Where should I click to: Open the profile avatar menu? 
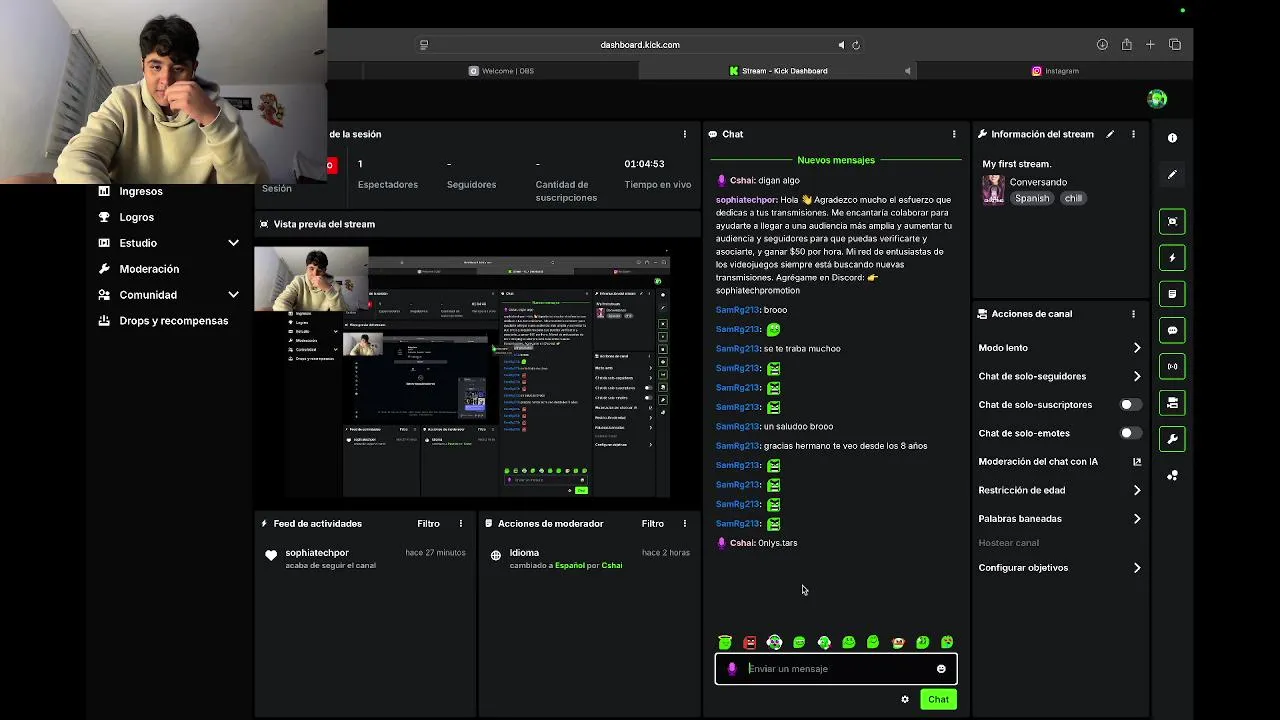click(1157, 98)
